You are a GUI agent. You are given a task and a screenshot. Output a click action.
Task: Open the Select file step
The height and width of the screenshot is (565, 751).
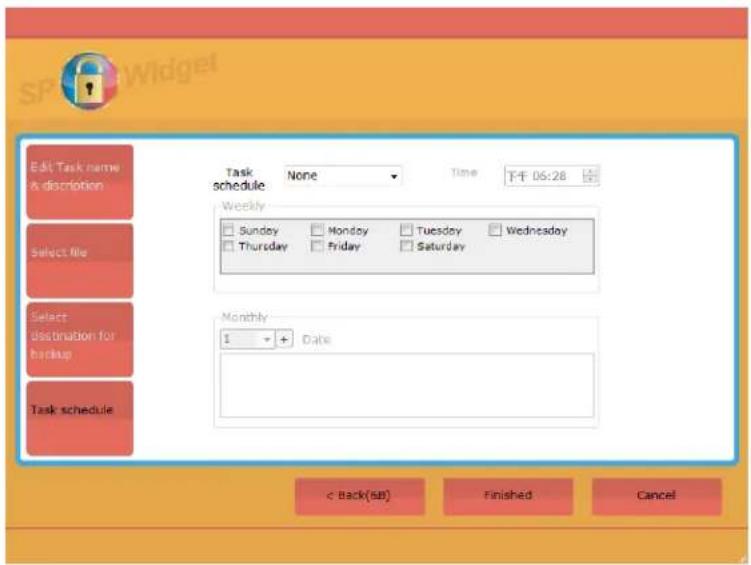point(80,260)
